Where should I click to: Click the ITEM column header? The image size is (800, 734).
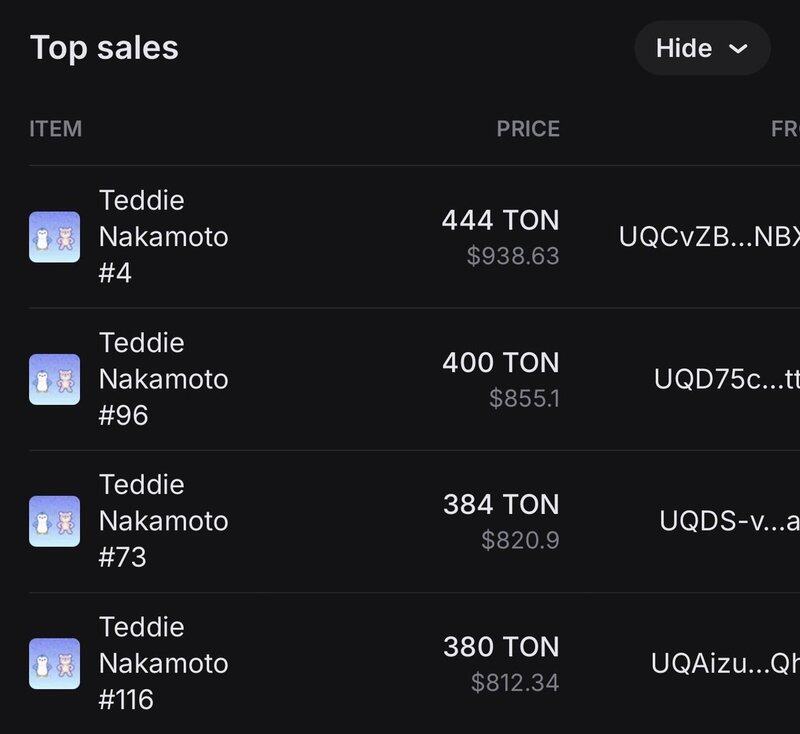click(x=56, y=129)
